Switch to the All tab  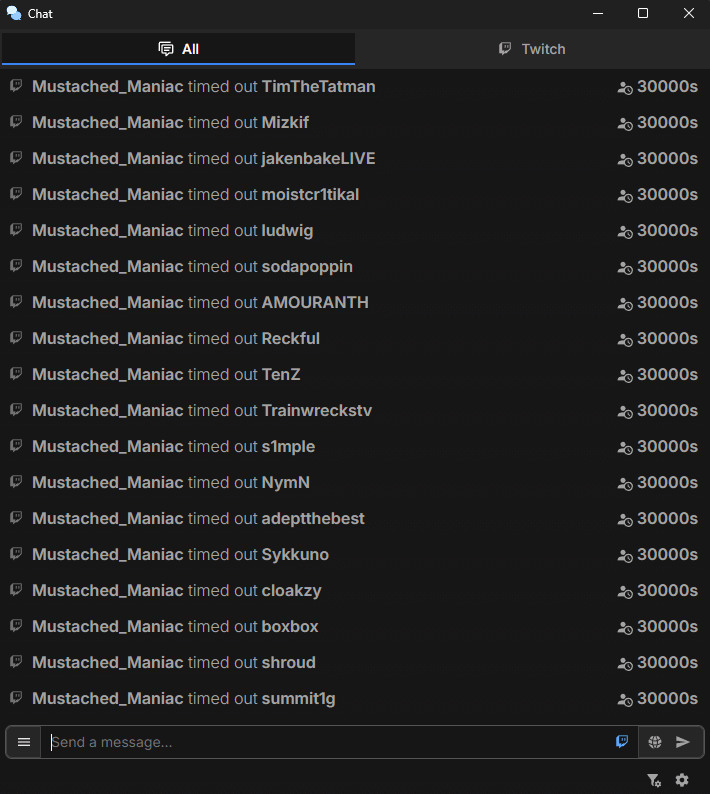(178, 49)
